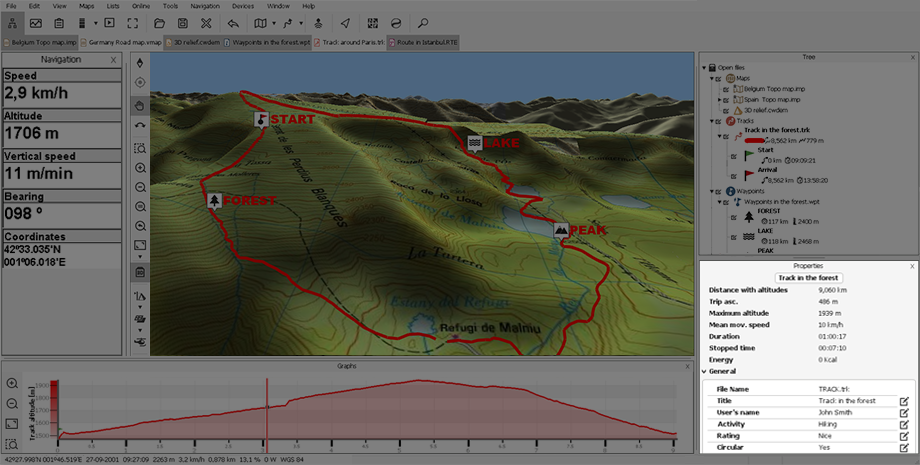
Task: Click the undo arrow in toolbar
Action: tap(232, 22)
